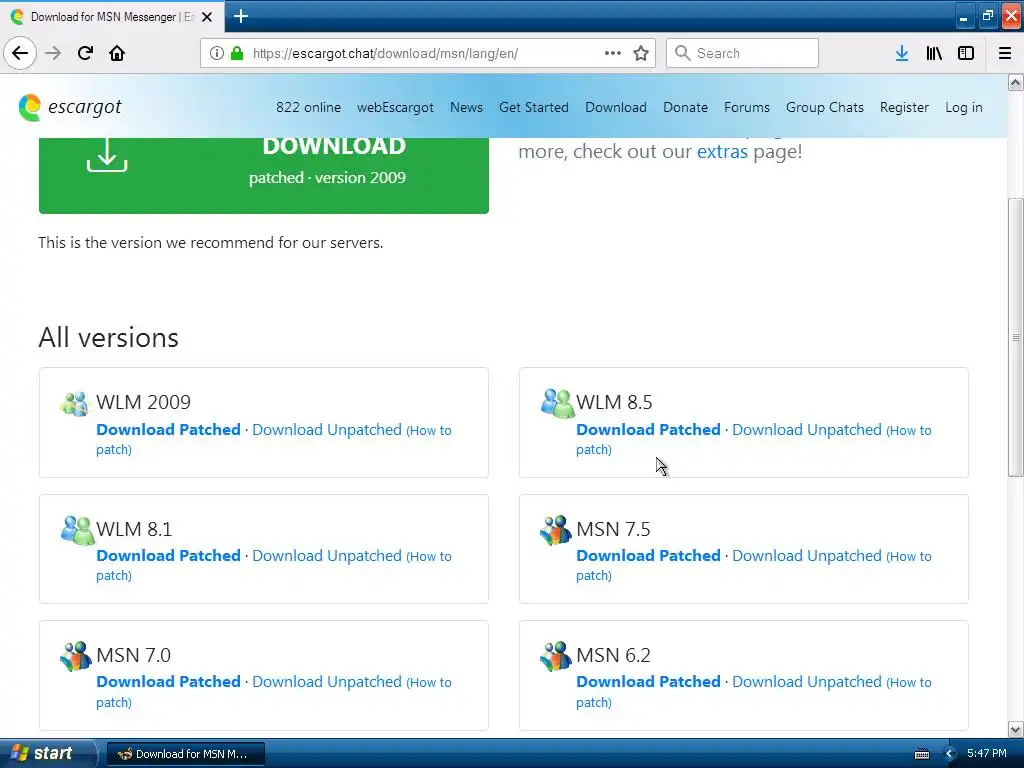This screenshot has width=1024, height=768.
Task: Open the Register nav link
Action: pos(904,107)
